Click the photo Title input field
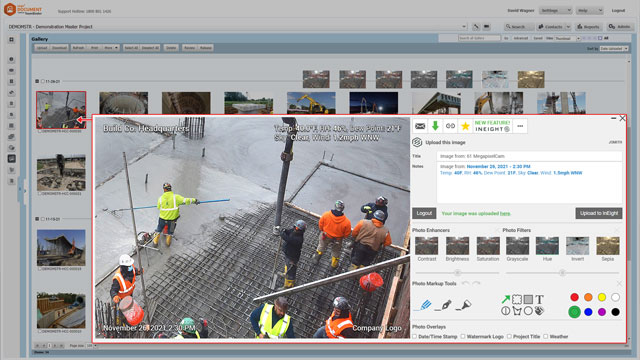The image size is (640, 360). tap(529, 156)
